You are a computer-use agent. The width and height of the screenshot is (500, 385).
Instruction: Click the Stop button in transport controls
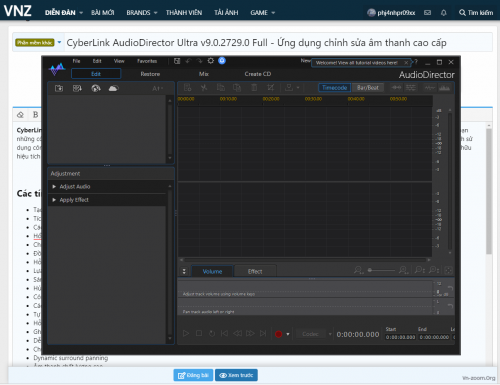[x=199, y=333]
